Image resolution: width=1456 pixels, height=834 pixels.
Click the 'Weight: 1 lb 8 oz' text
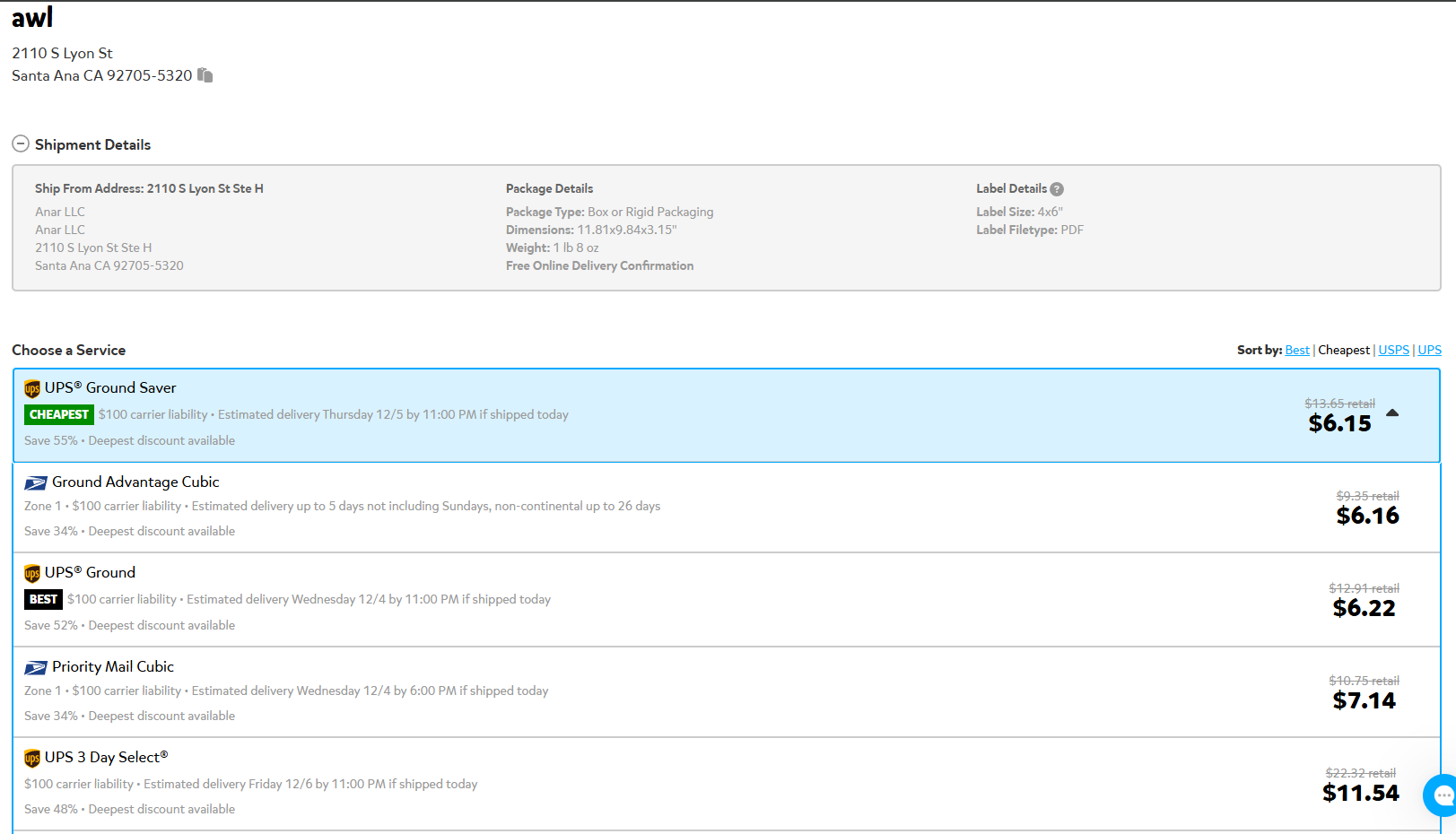(552, 248)
